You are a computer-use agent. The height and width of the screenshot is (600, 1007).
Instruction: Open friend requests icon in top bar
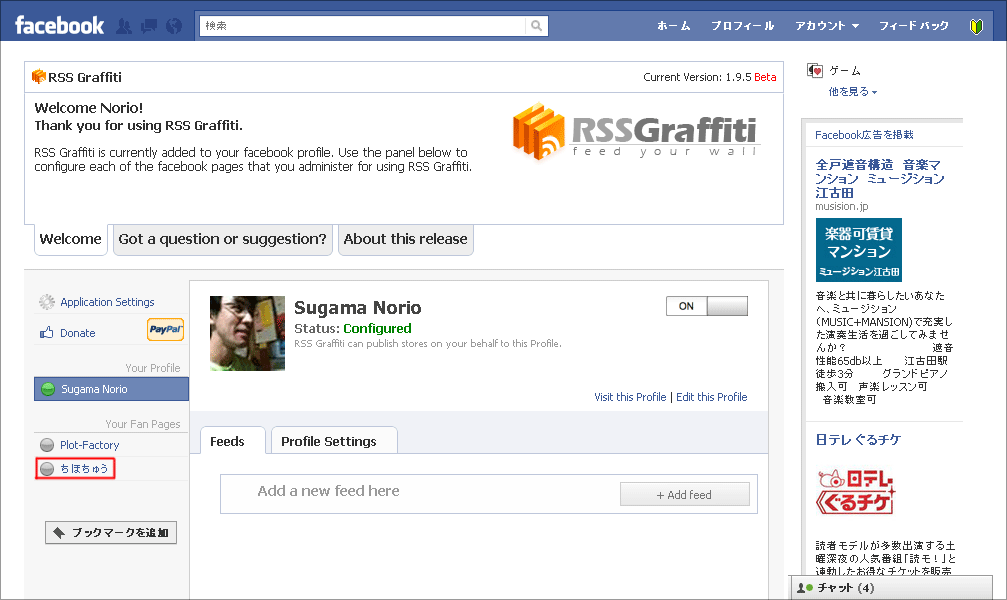click(x=124, y=26)
